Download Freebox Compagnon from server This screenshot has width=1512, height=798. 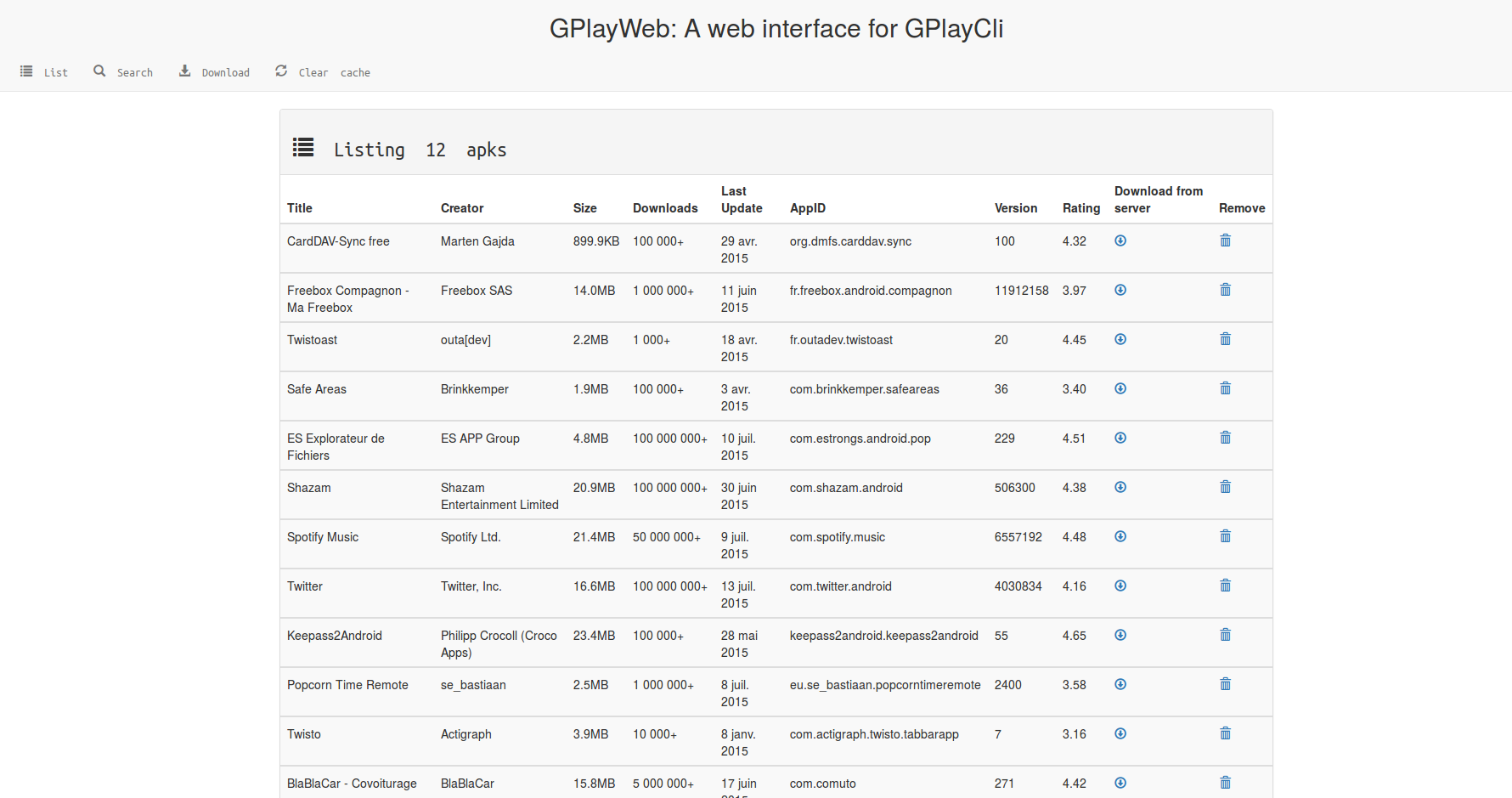point(1120,290)
